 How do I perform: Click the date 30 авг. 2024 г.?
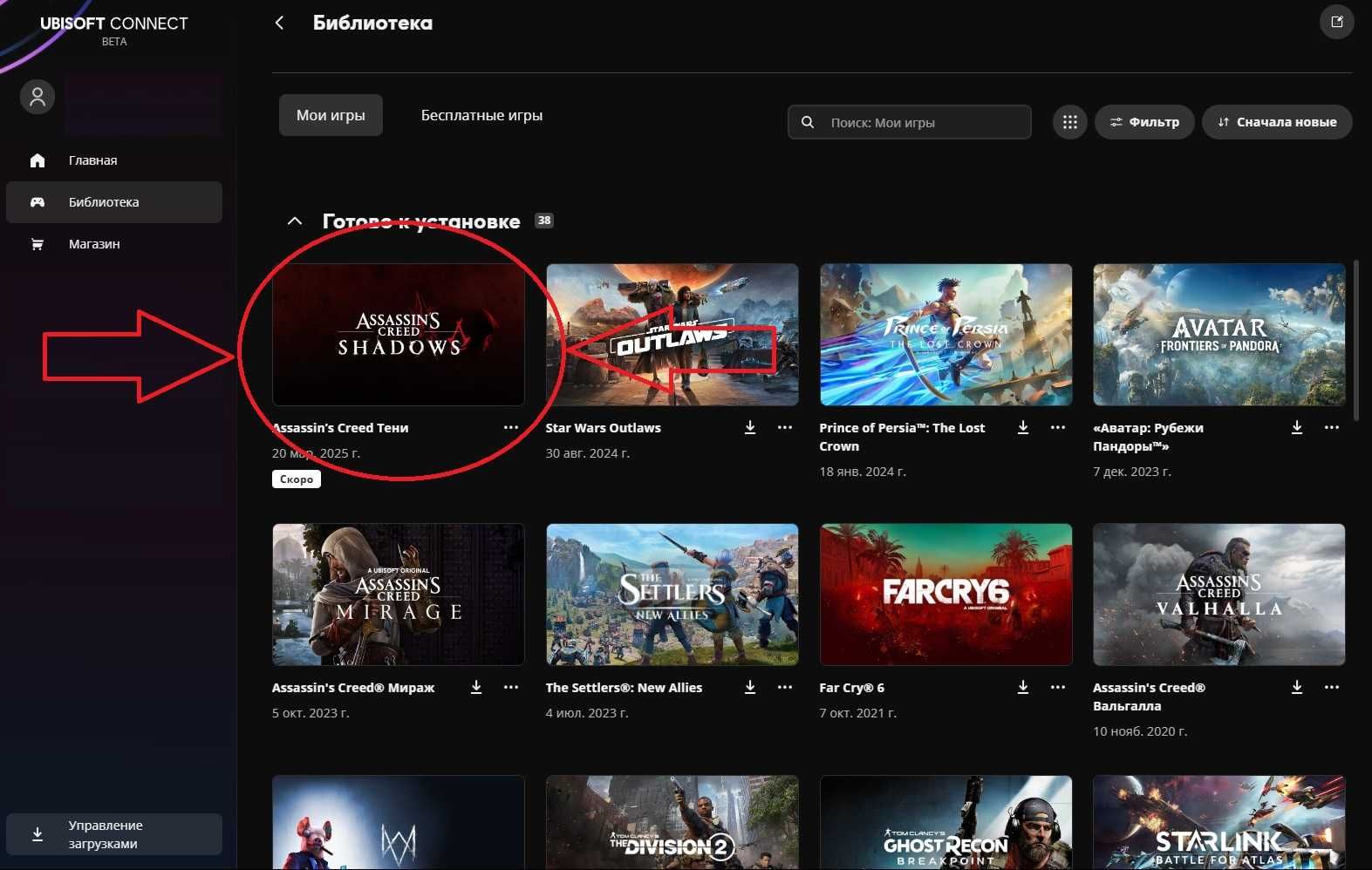point(587,453)
